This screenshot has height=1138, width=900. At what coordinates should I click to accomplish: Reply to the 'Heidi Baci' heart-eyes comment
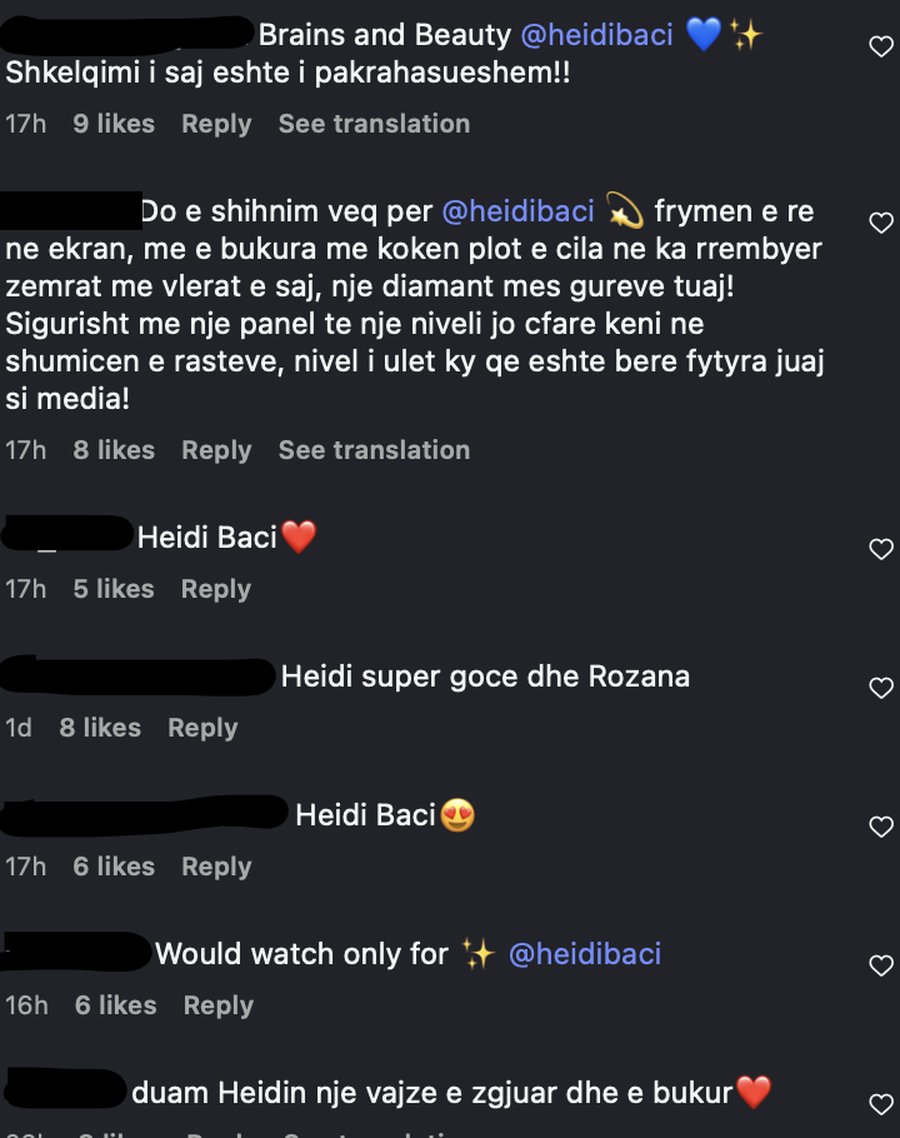coord(216,867)
